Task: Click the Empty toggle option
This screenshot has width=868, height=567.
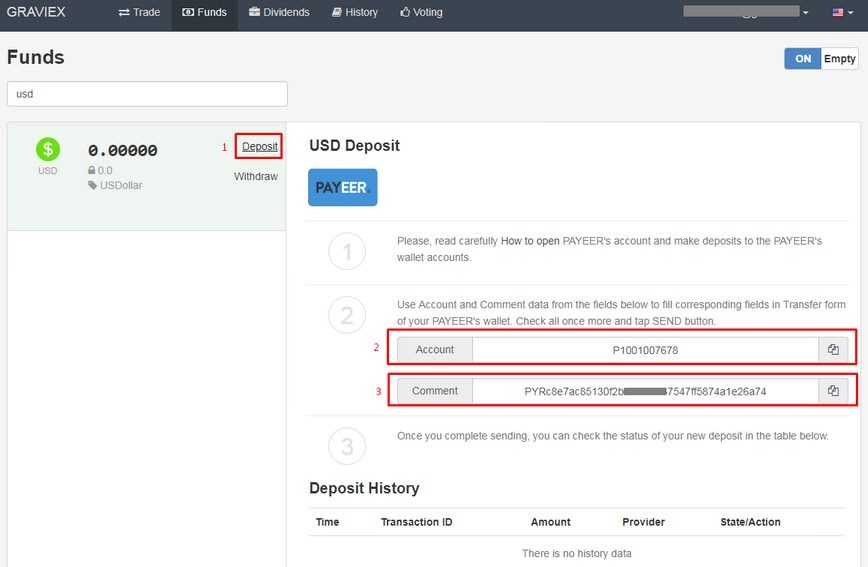Action: point(839,59)
